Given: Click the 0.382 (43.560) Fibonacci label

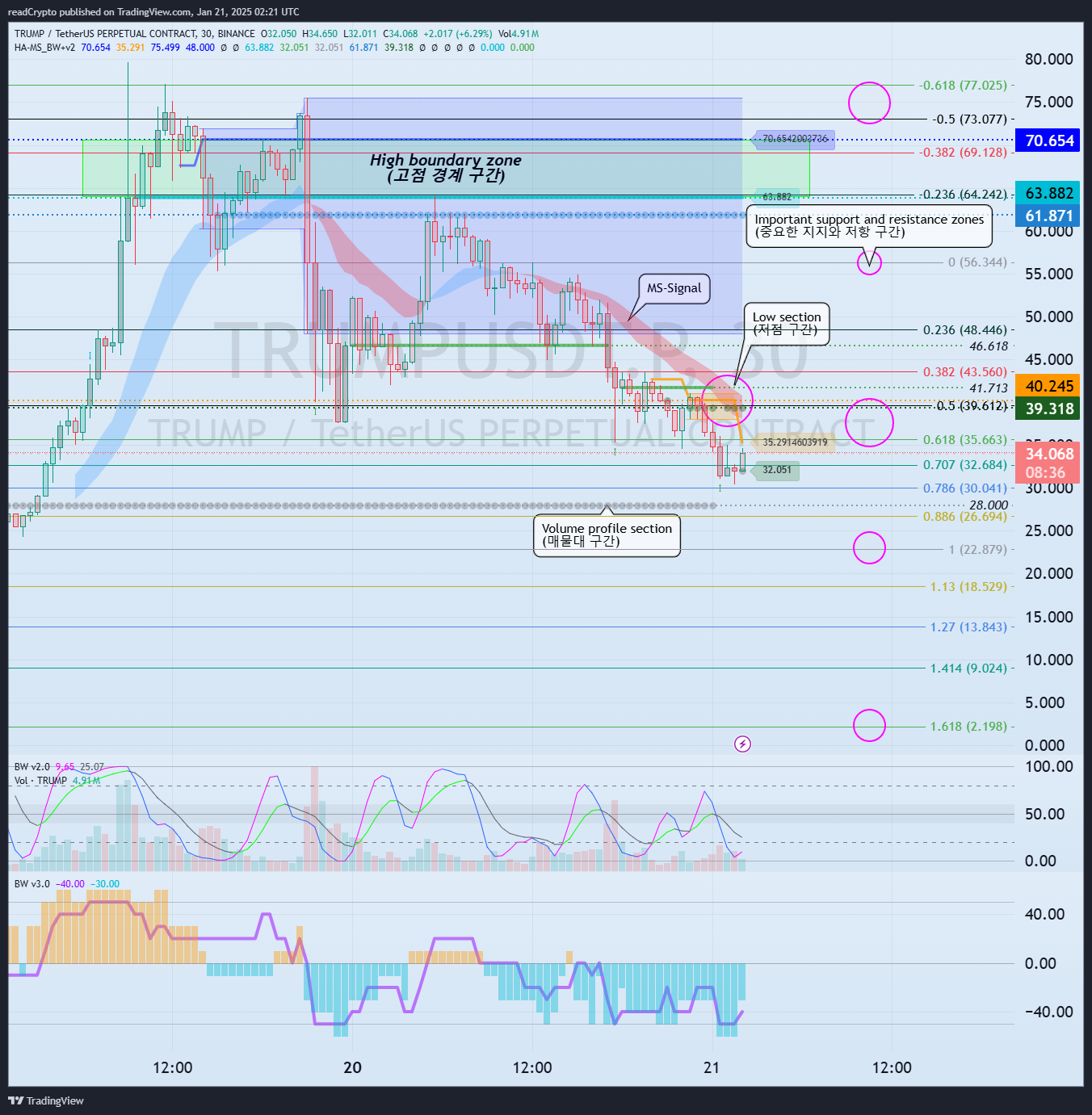Looking at the screenshot, I should pos(965,371).
